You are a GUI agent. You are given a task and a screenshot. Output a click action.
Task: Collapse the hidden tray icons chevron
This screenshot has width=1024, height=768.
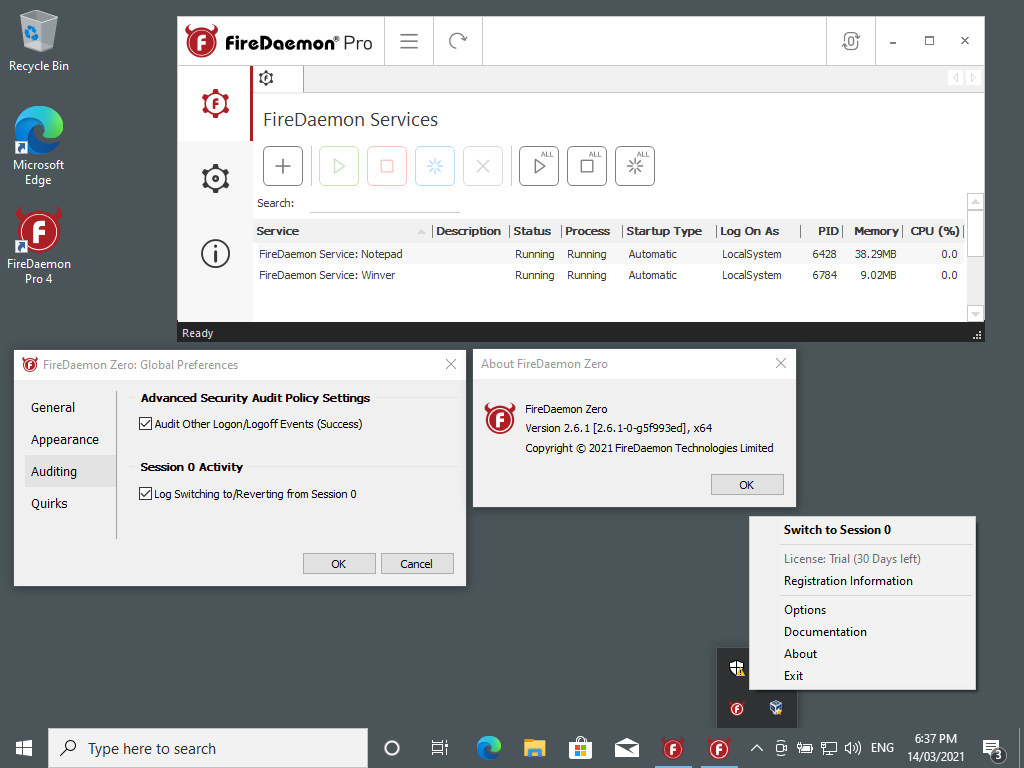pos(756,748)
